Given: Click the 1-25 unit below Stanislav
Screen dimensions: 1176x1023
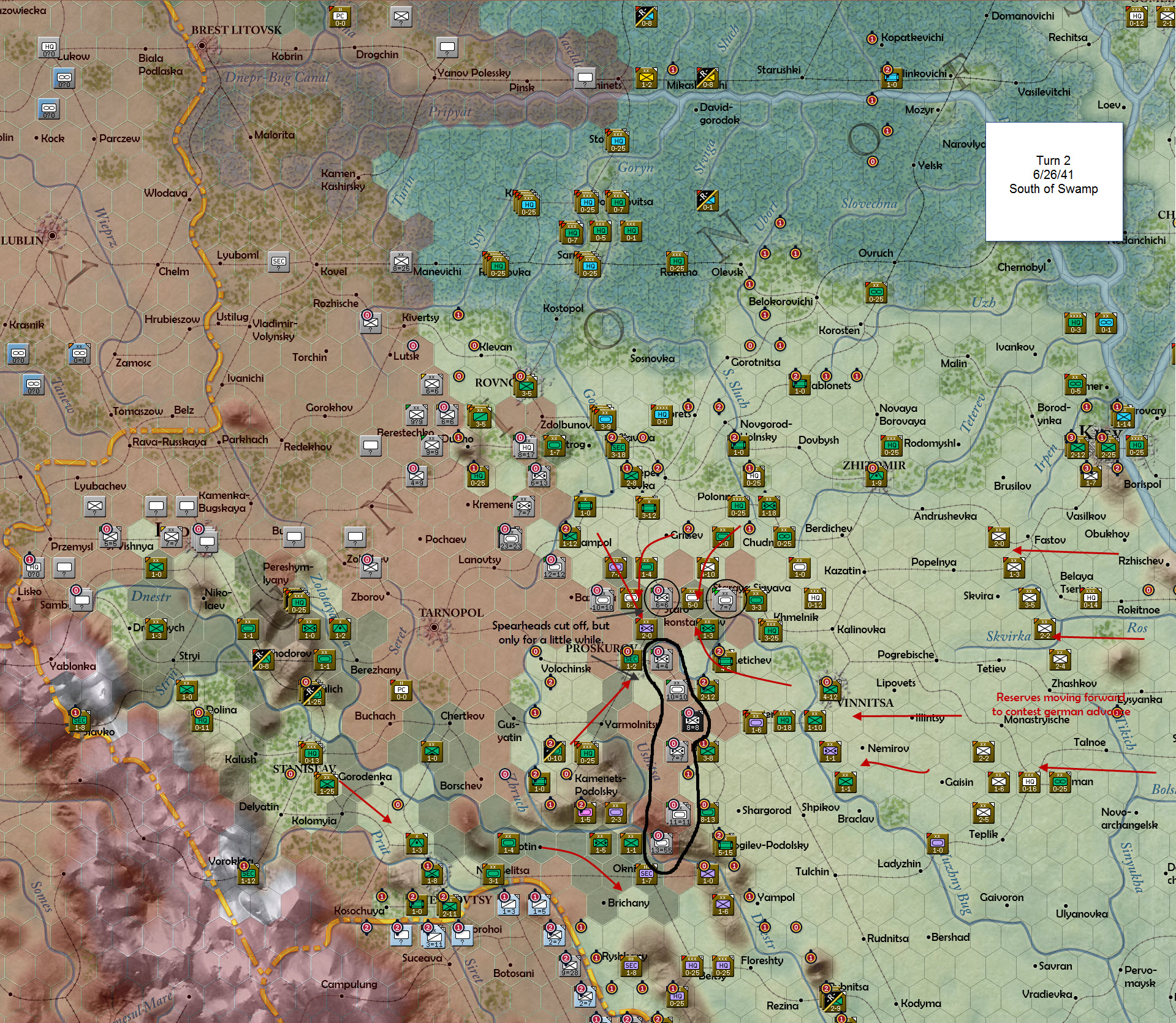Looking at the screenshot, I should click(327, 784).
